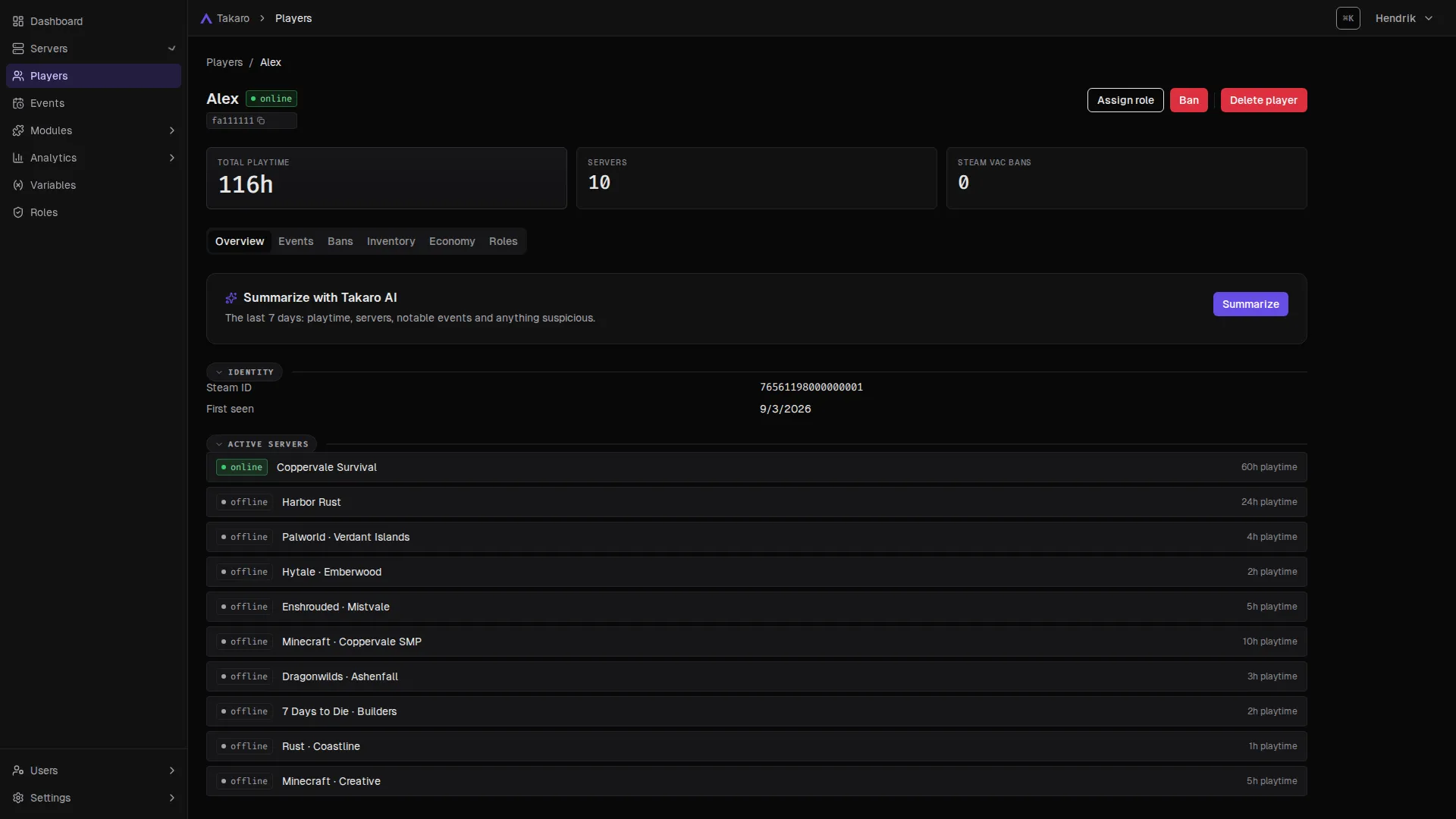Screen dimensions: 1456x819
Task: Expand the Modules sidebar chevron
Action: [x=172, y=130]
